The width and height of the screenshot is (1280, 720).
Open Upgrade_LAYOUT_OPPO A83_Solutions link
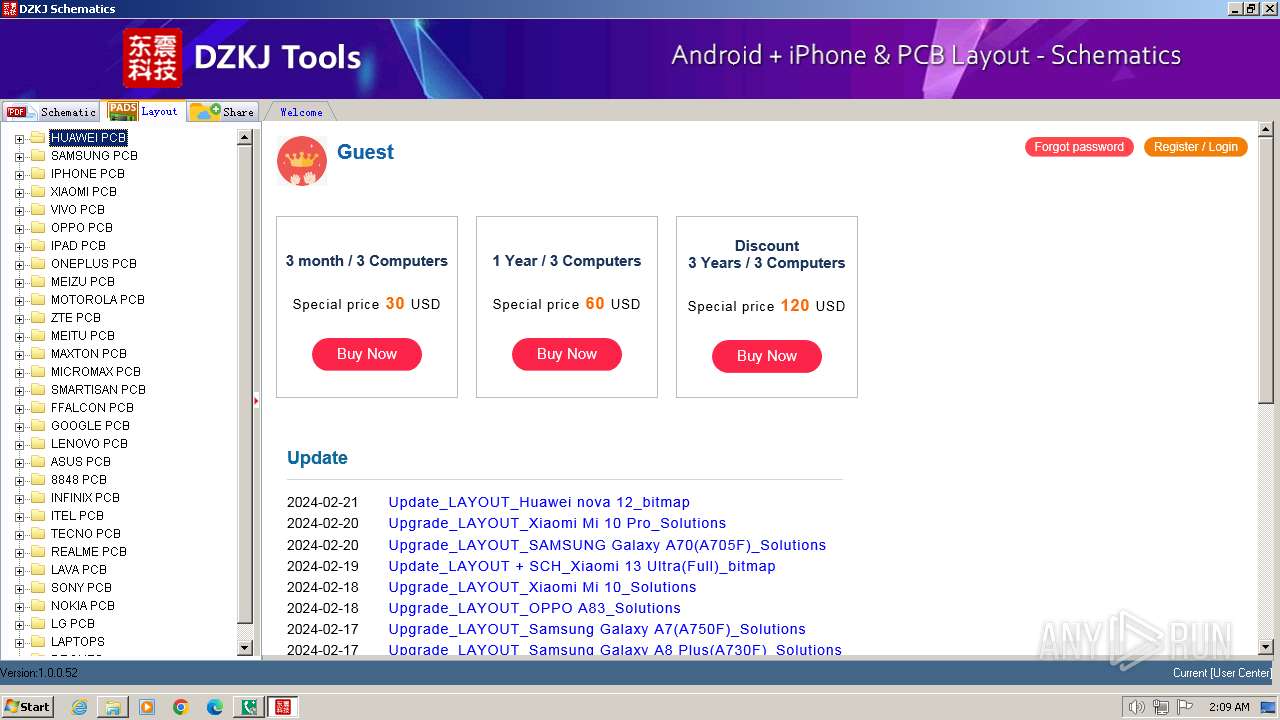click(534, 608)
